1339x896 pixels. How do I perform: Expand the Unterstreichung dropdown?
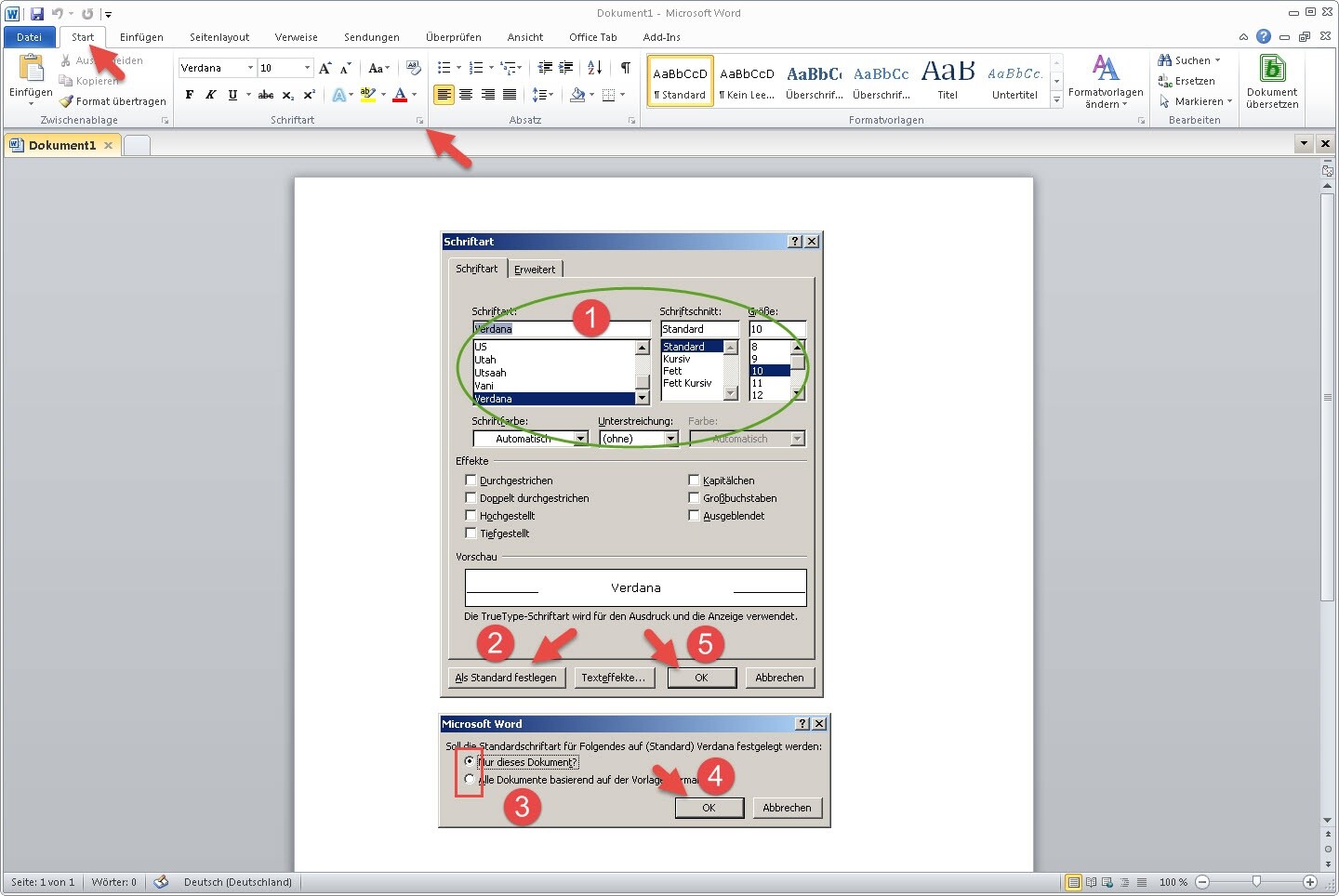pyautogui.click(x=670, y=439)
